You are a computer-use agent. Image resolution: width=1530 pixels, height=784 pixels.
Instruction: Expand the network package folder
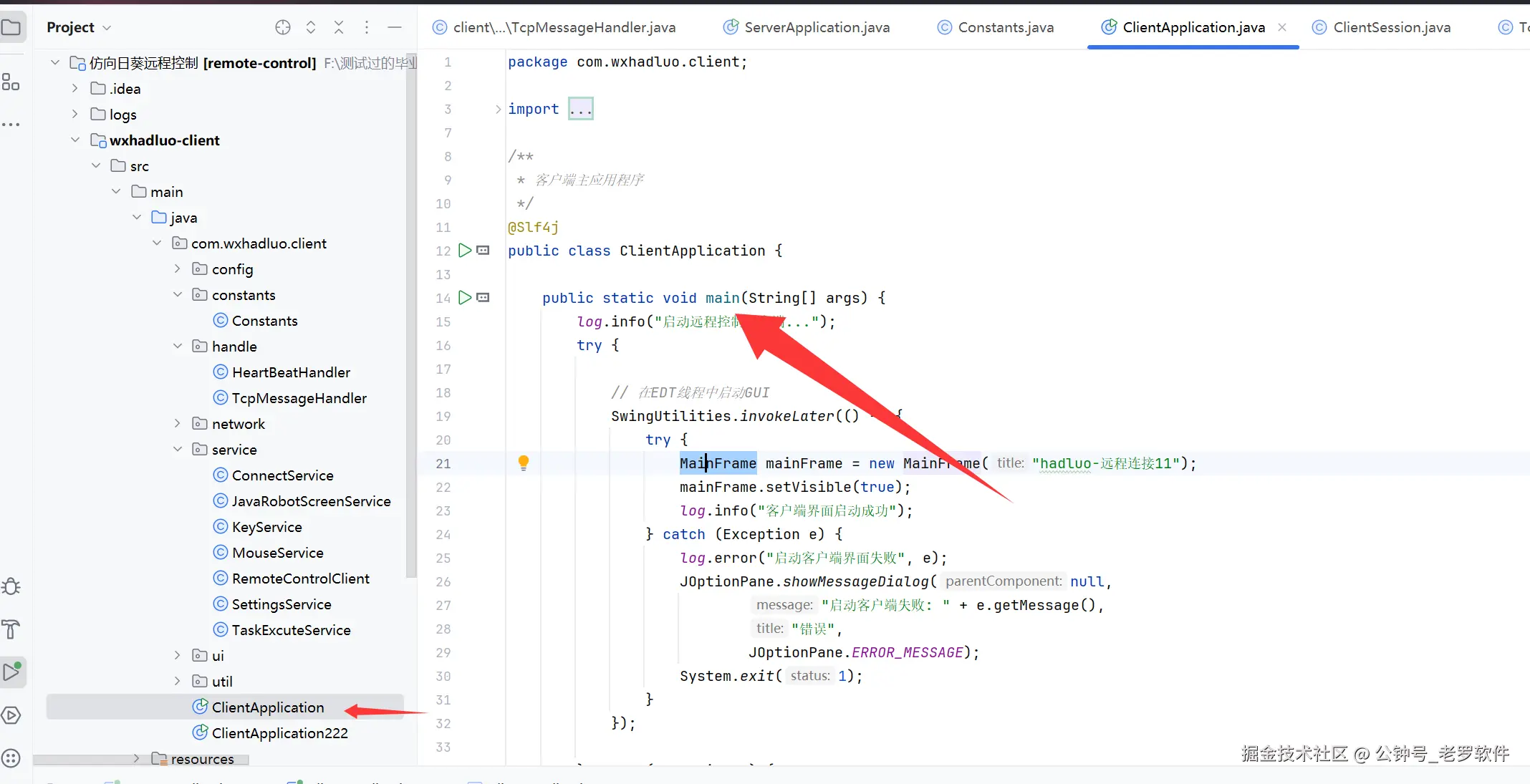click(x=178, y=424)
